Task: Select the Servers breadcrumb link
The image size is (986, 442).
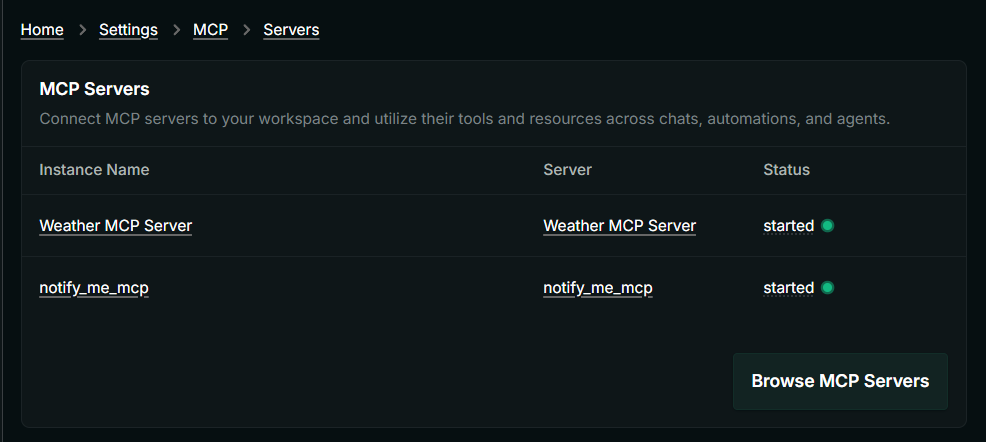Action: click(x=291, y=30)
